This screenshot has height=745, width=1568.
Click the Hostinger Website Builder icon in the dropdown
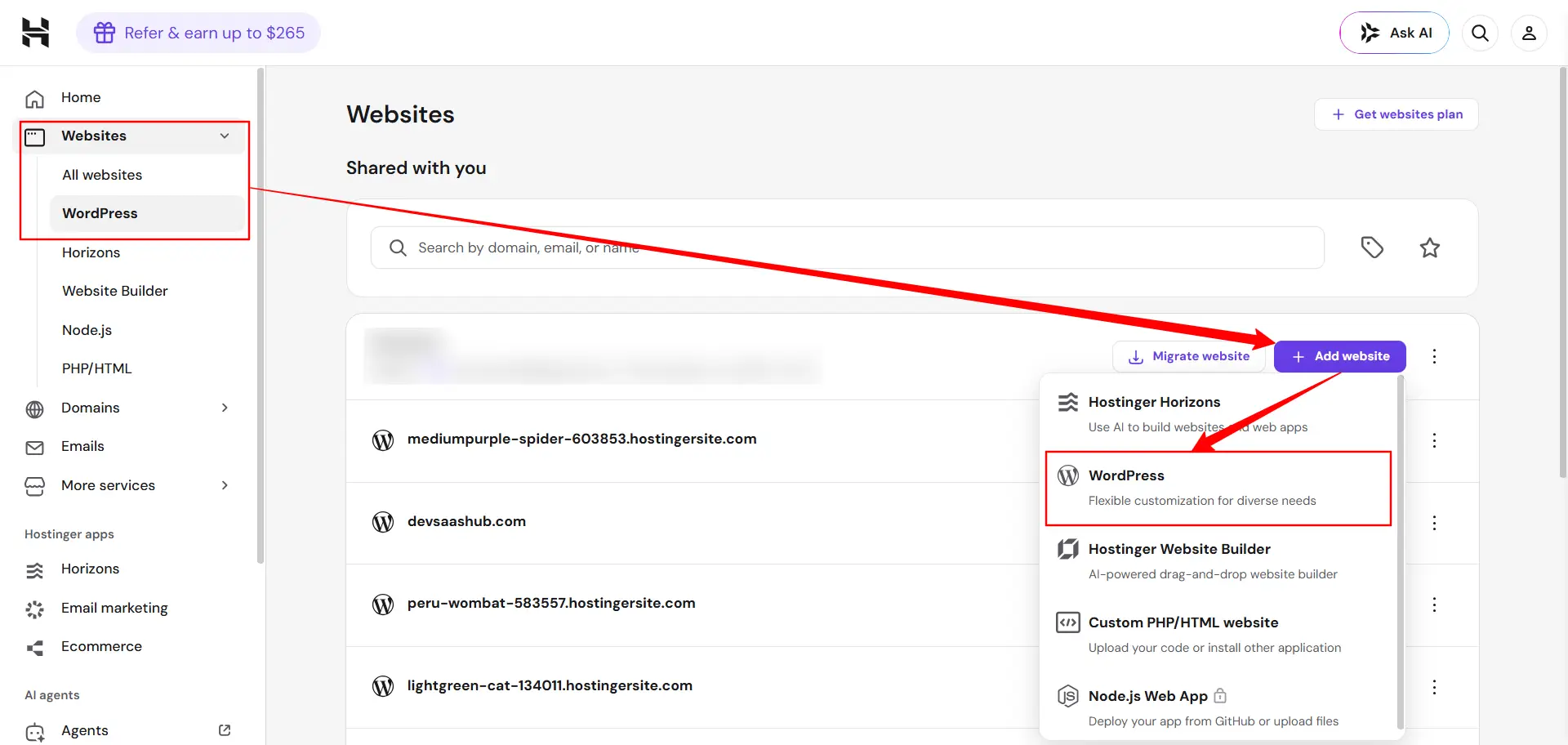(x=1068, y=549)
